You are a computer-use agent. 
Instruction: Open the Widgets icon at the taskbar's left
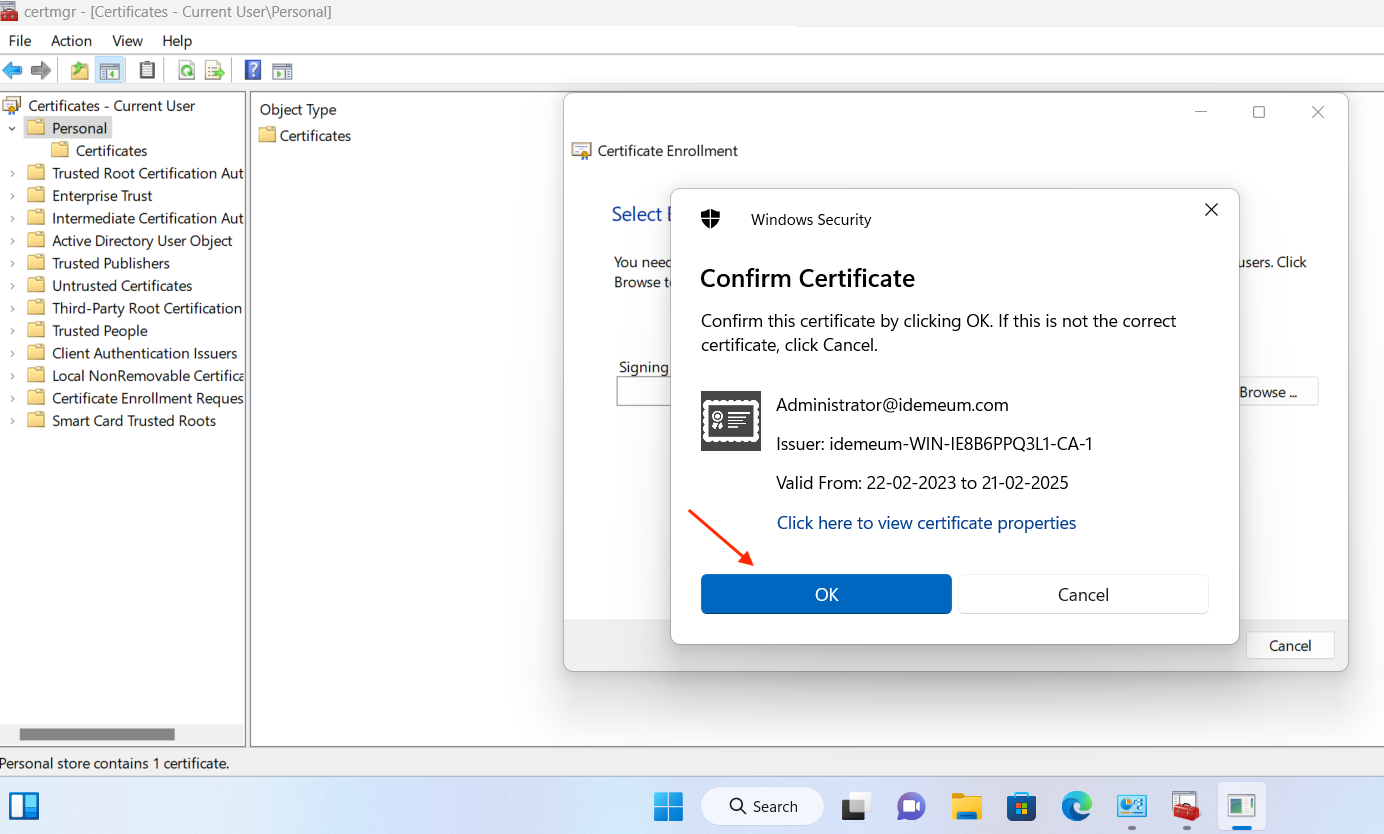[x=24, y=806]
